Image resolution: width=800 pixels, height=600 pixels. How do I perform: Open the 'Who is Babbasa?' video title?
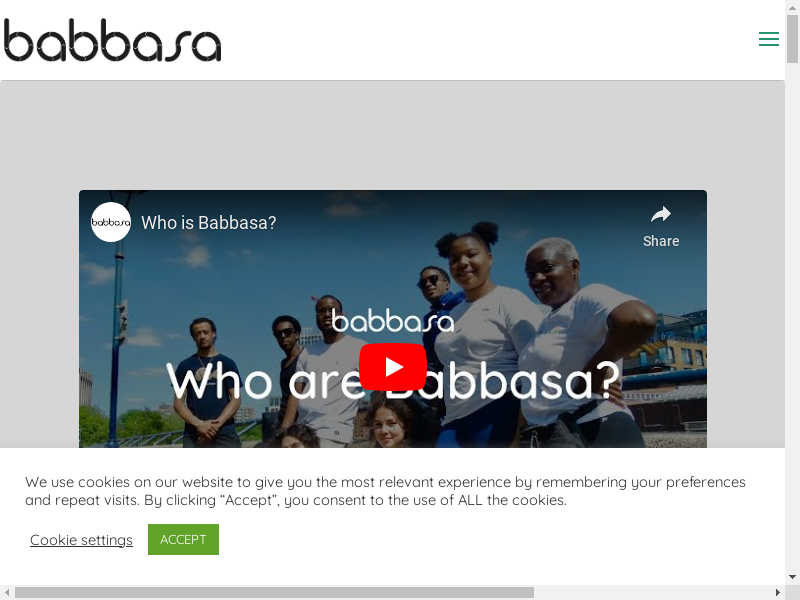[x=209, y=222]
